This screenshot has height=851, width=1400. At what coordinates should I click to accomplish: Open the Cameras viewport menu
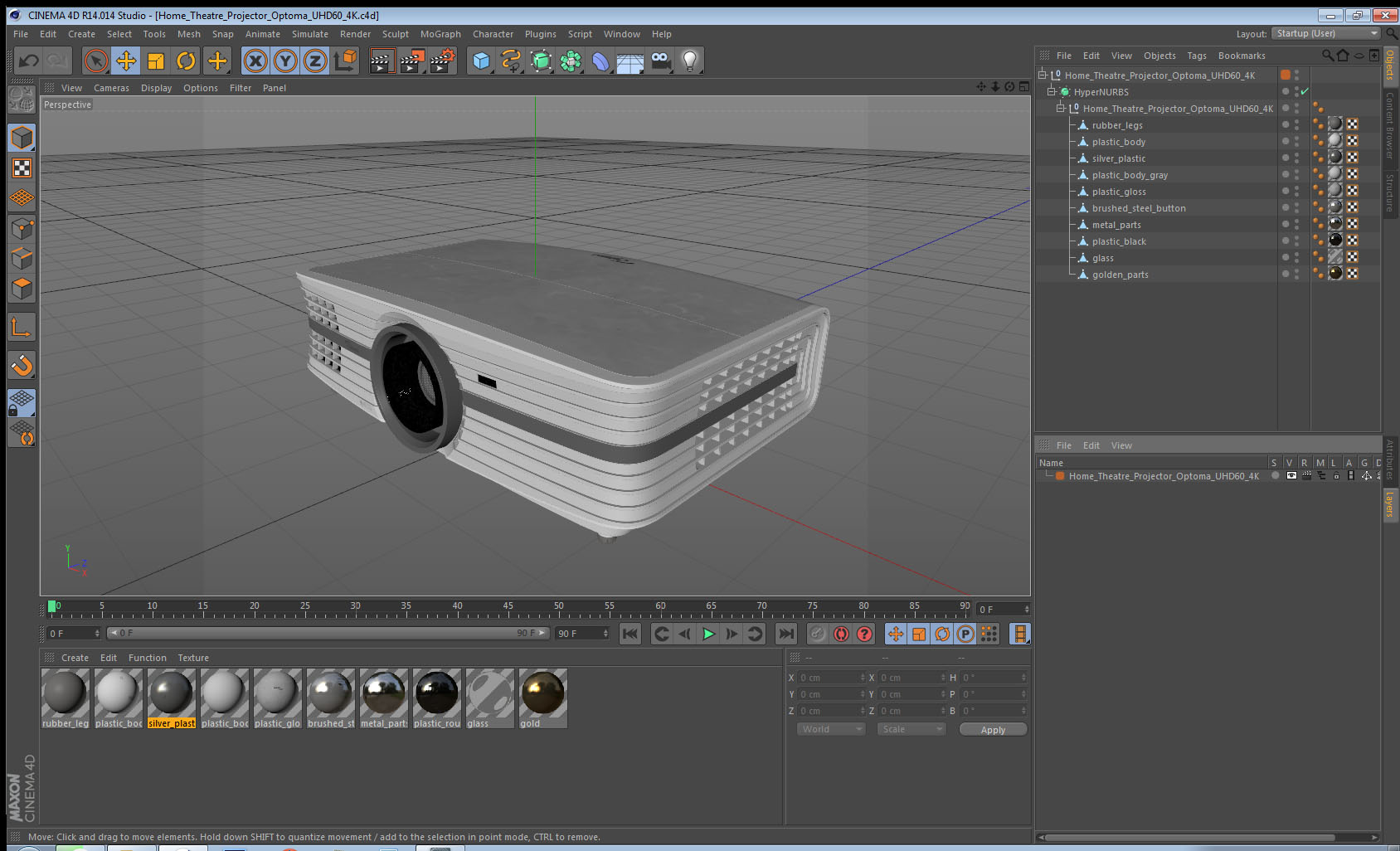(x=111, y=88)
